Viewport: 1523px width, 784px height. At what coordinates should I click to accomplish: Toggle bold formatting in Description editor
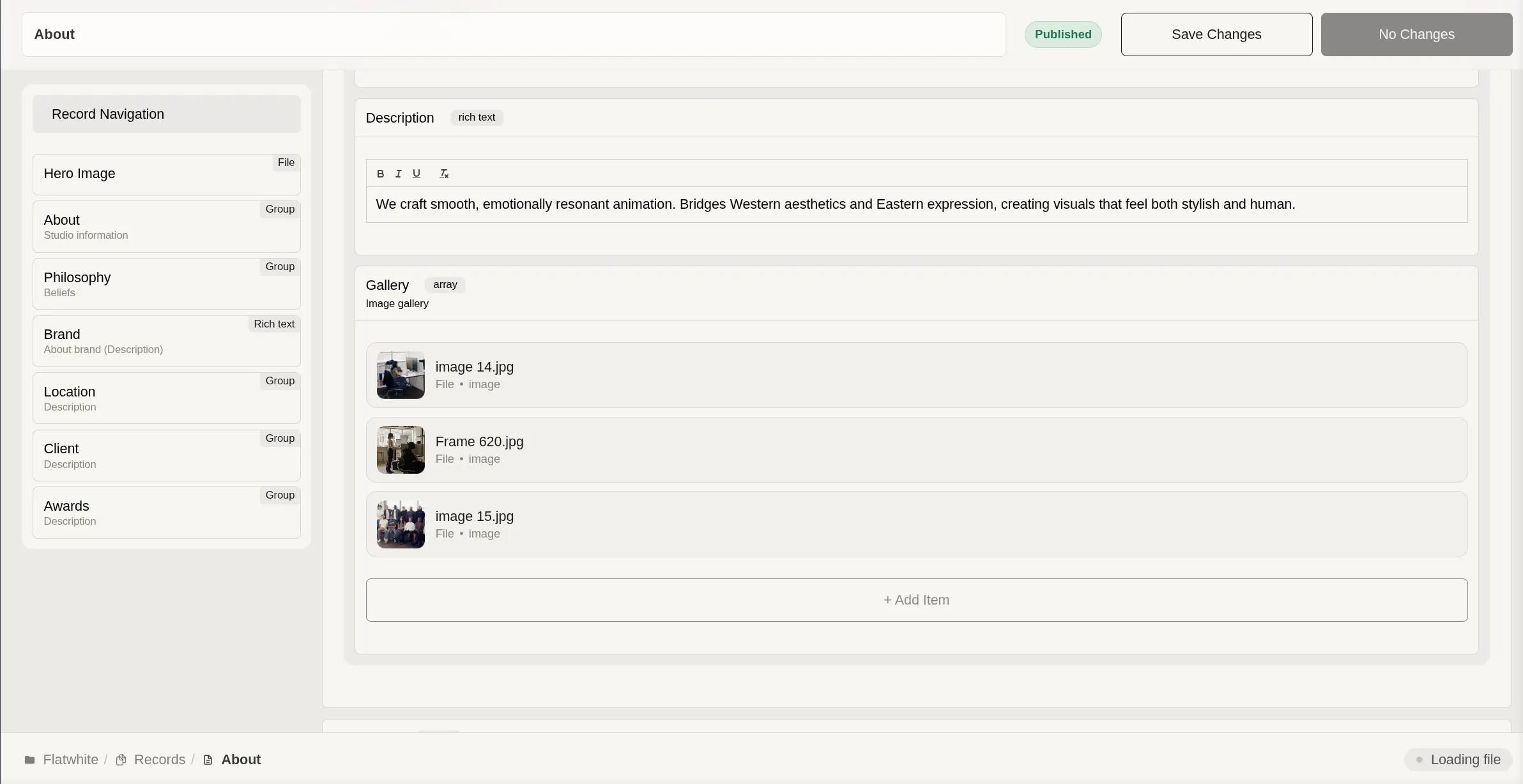tap(380, 174)
